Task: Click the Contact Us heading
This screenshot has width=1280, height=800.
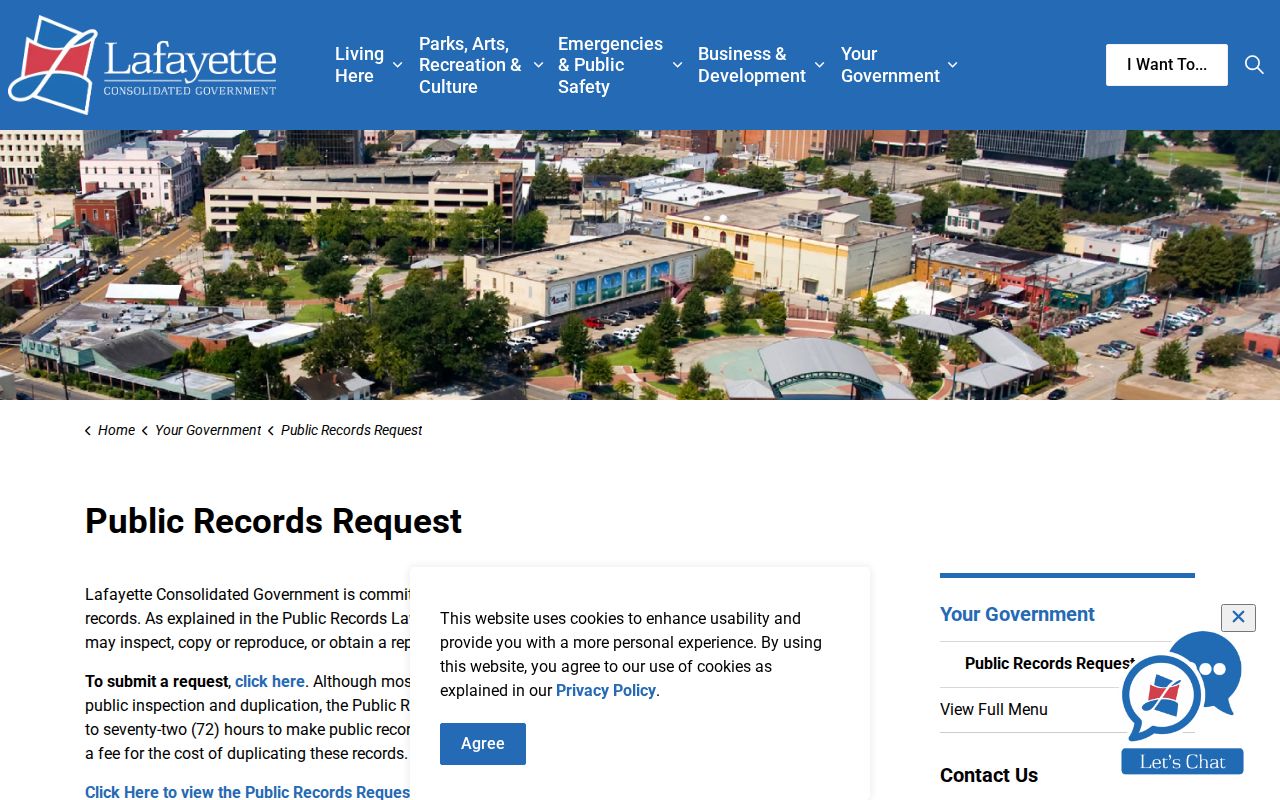Action: click(989, 775)
